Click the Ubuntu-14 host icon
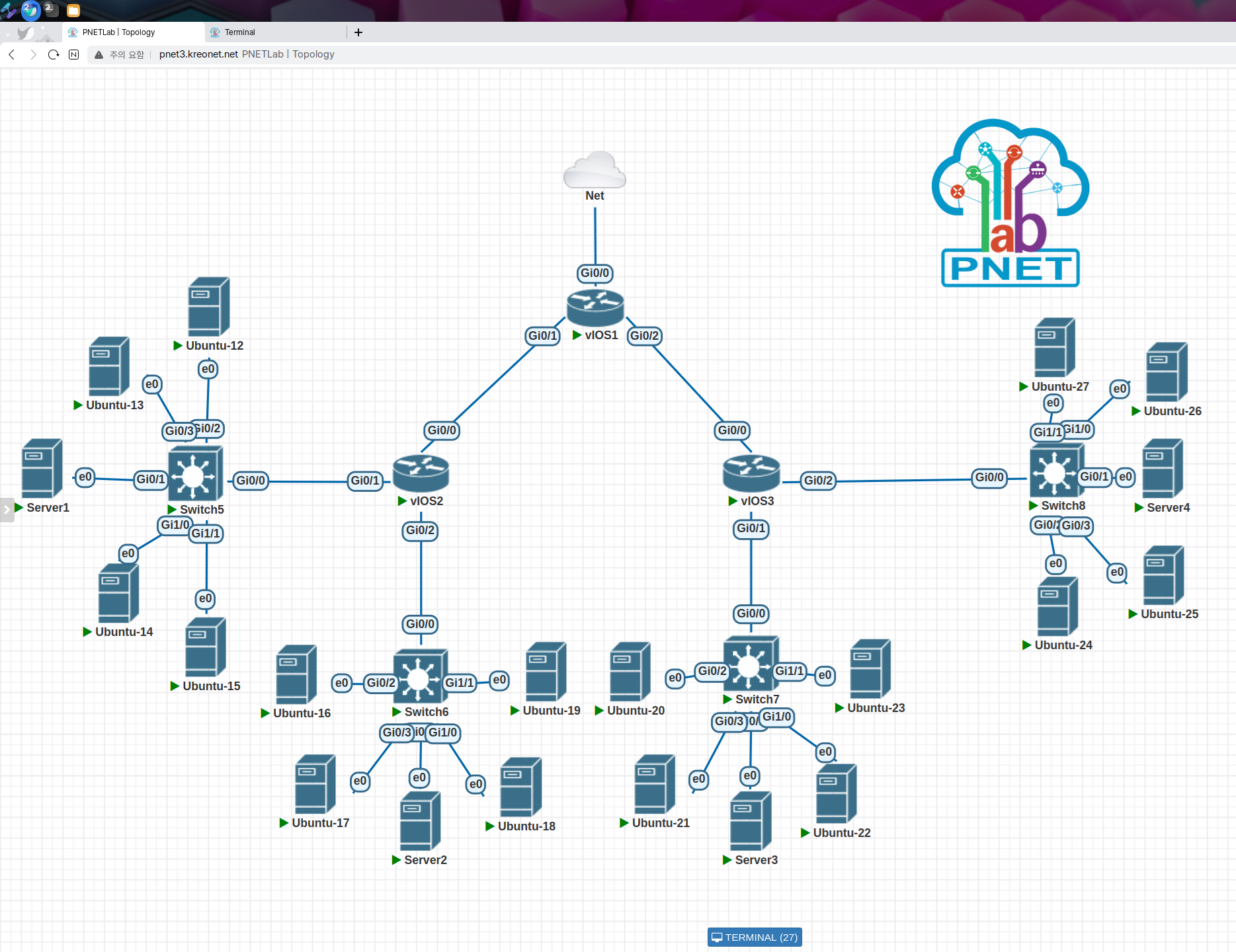The image size is (1236, 952). [118, 593]
